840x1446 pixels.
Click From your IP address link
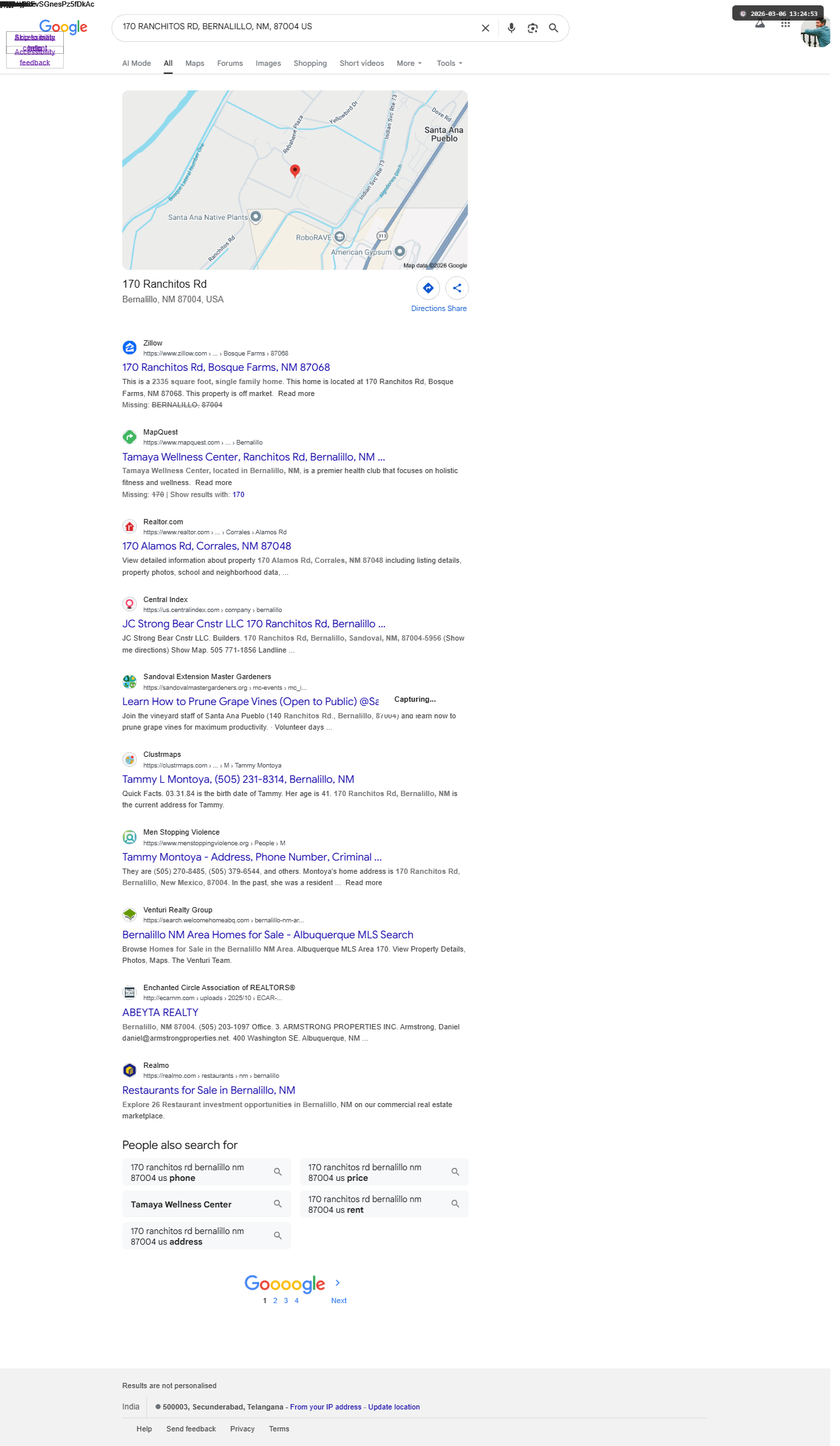click(326, 1407)
